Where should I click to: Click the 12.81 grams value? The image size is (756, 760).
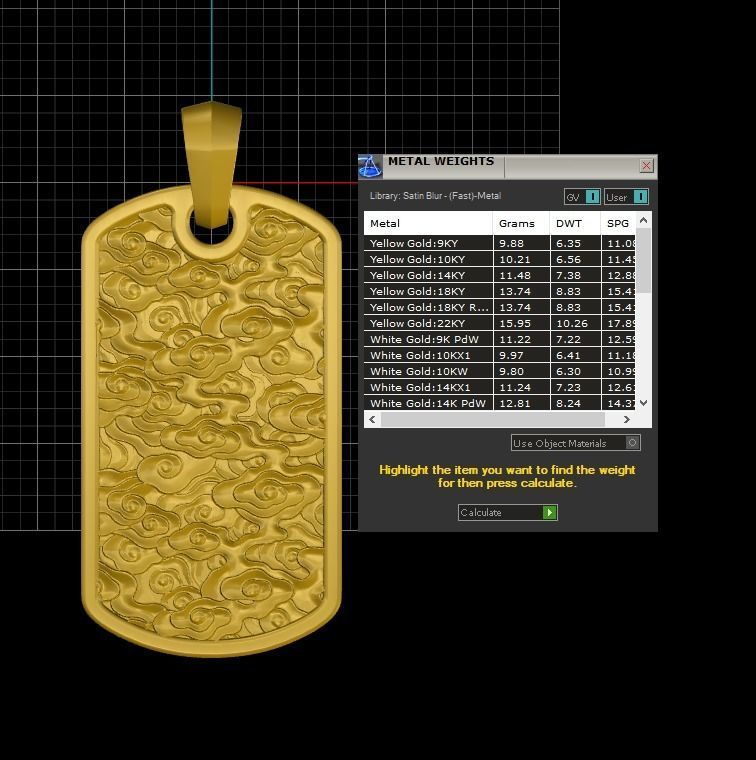click(515, 403)
